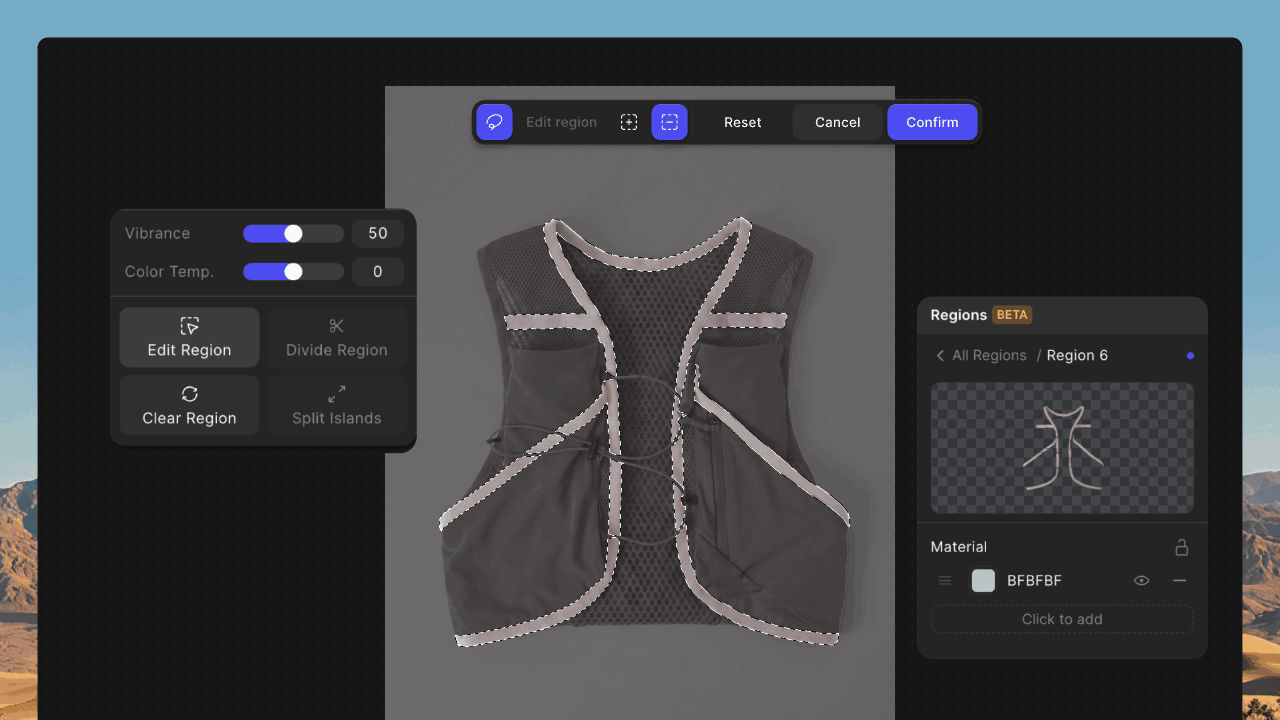Toggle visibility of BFBFBF material

click(x=1141, y=581)
